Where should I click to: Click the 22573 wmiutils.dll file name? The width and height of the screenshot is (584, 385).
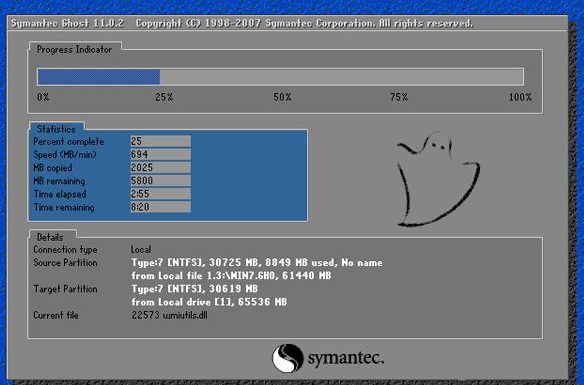coord(169,315)
